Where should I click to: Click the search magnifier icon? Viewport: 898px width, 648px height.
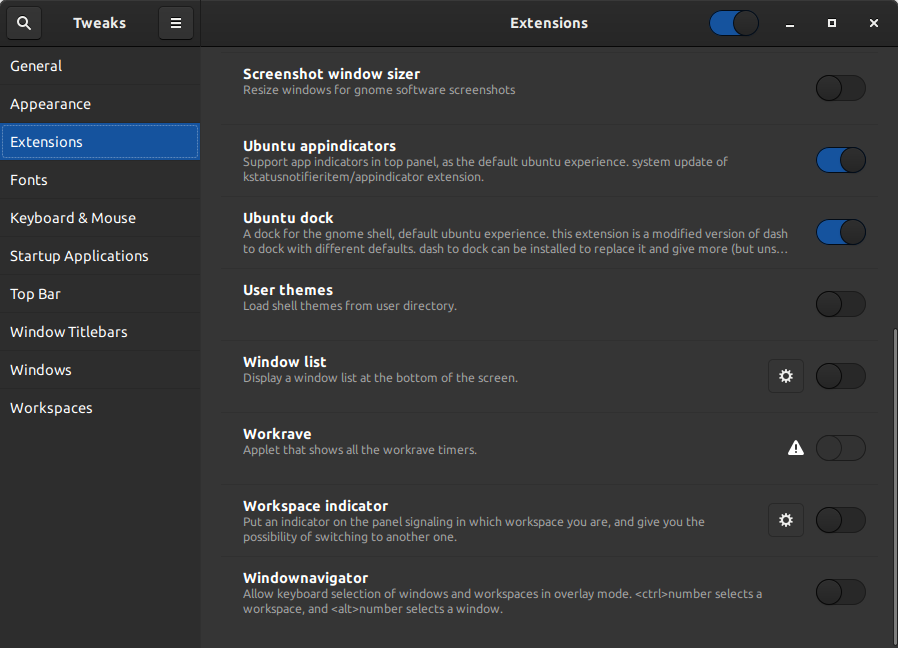tap(24, 23)
